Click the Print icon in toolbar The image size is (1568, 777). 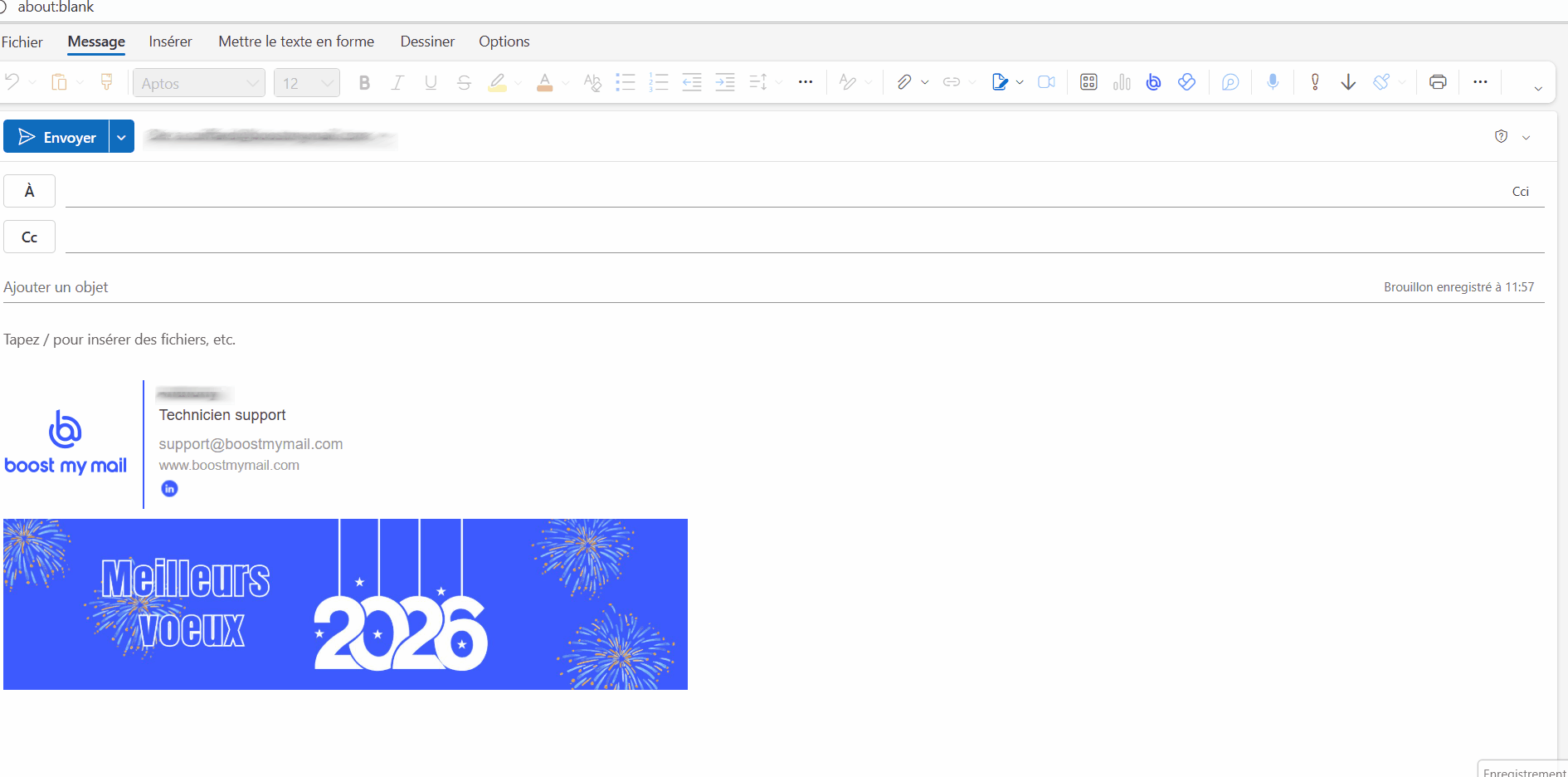tap(1438, 82)
